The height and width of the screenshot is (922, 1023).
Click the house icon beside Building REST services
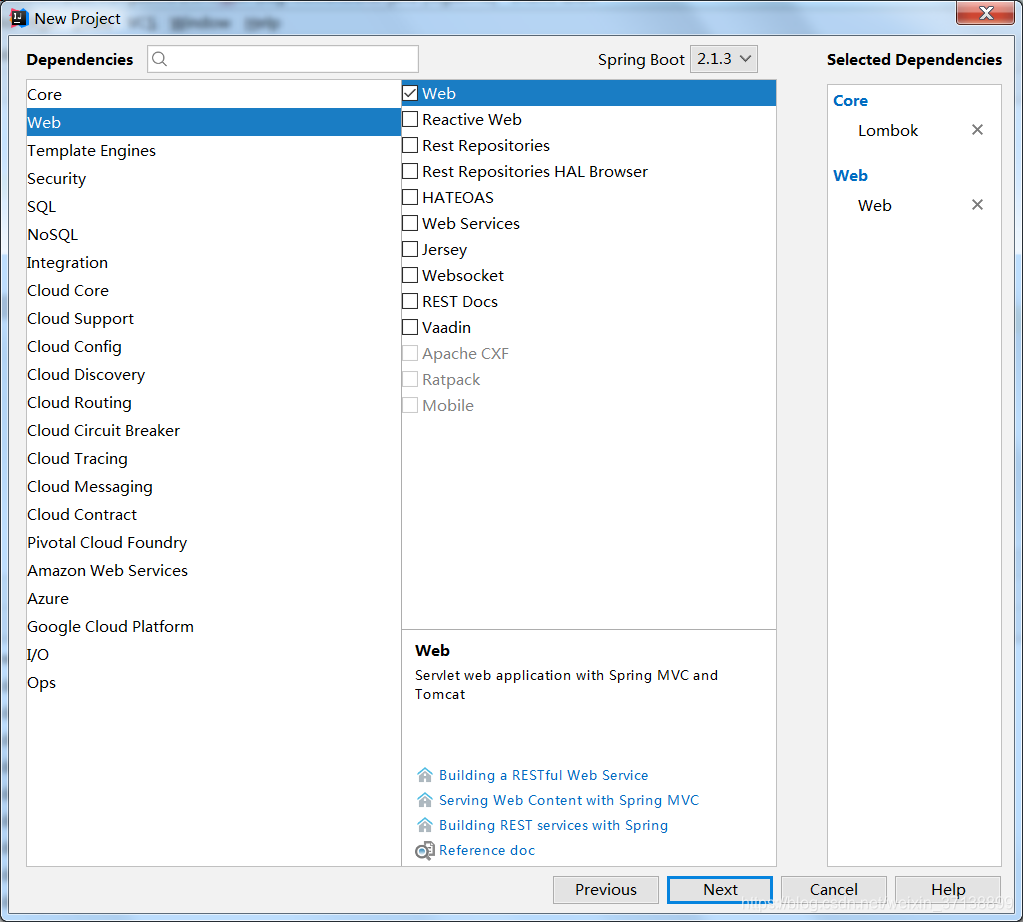coord(425,825)
